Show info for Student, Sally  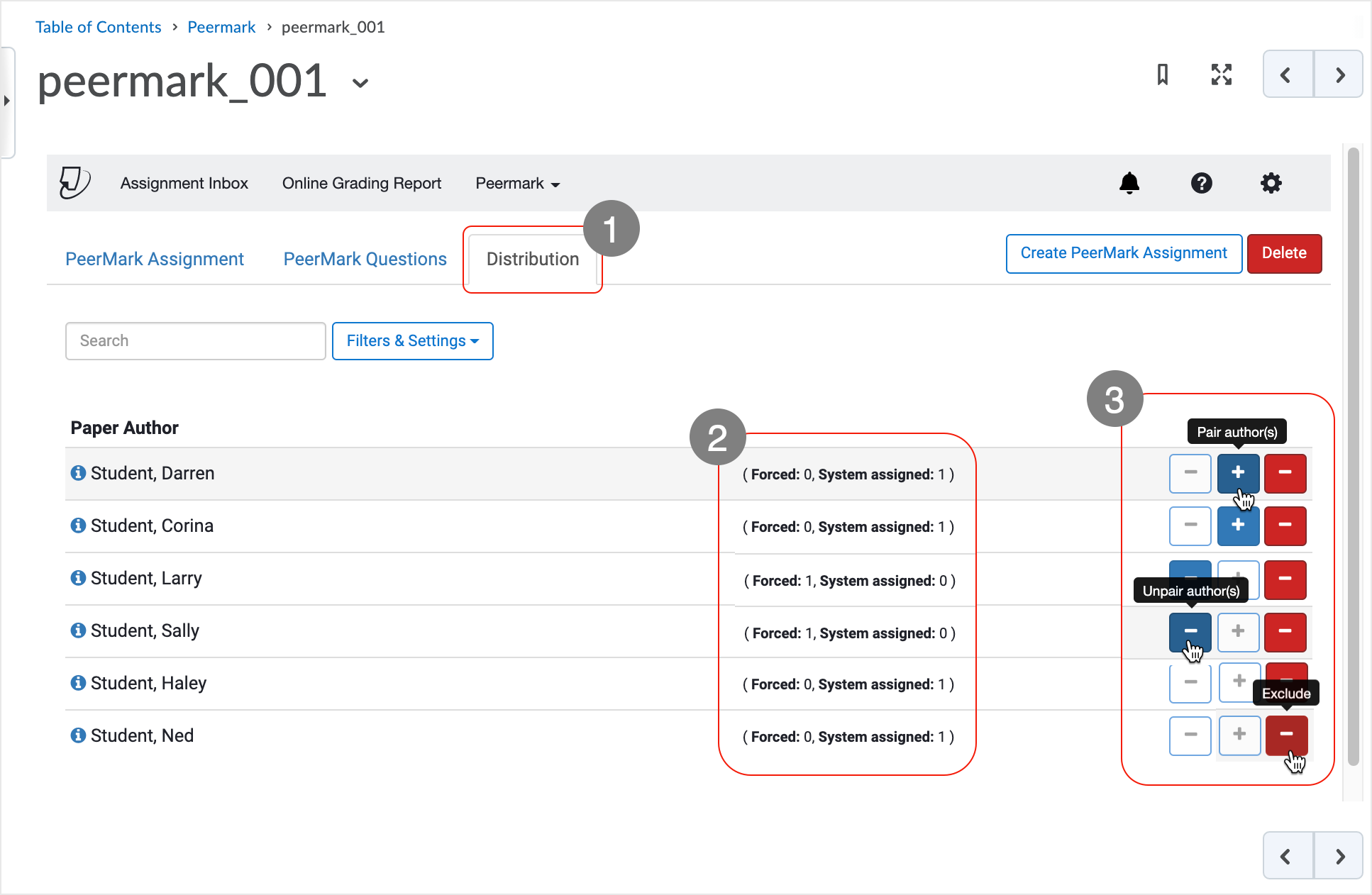pos(78,630)
